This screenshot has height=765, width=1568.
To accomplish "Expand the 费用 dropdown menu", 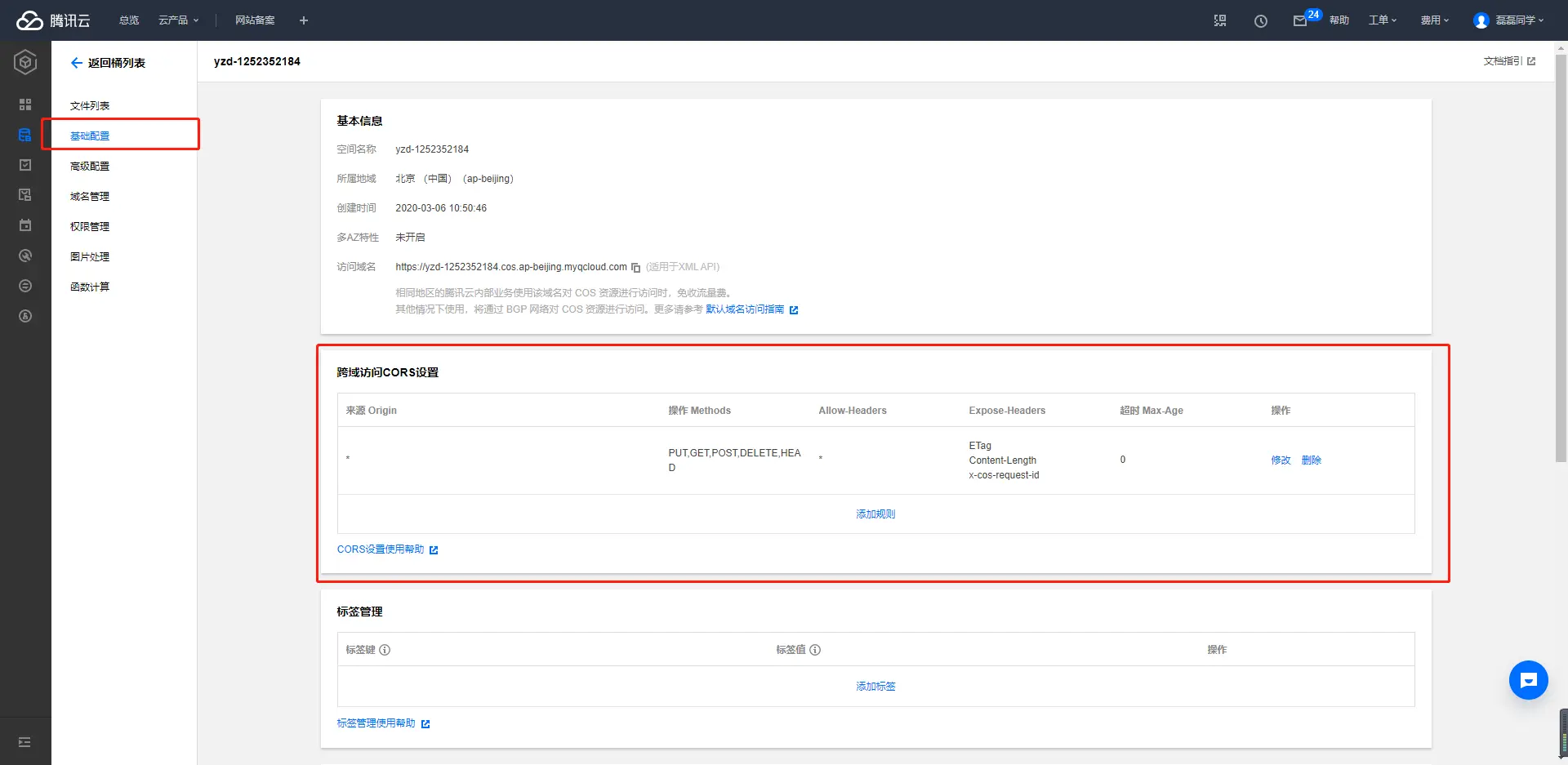I will pyautogui.click(x=1434, y=20).
